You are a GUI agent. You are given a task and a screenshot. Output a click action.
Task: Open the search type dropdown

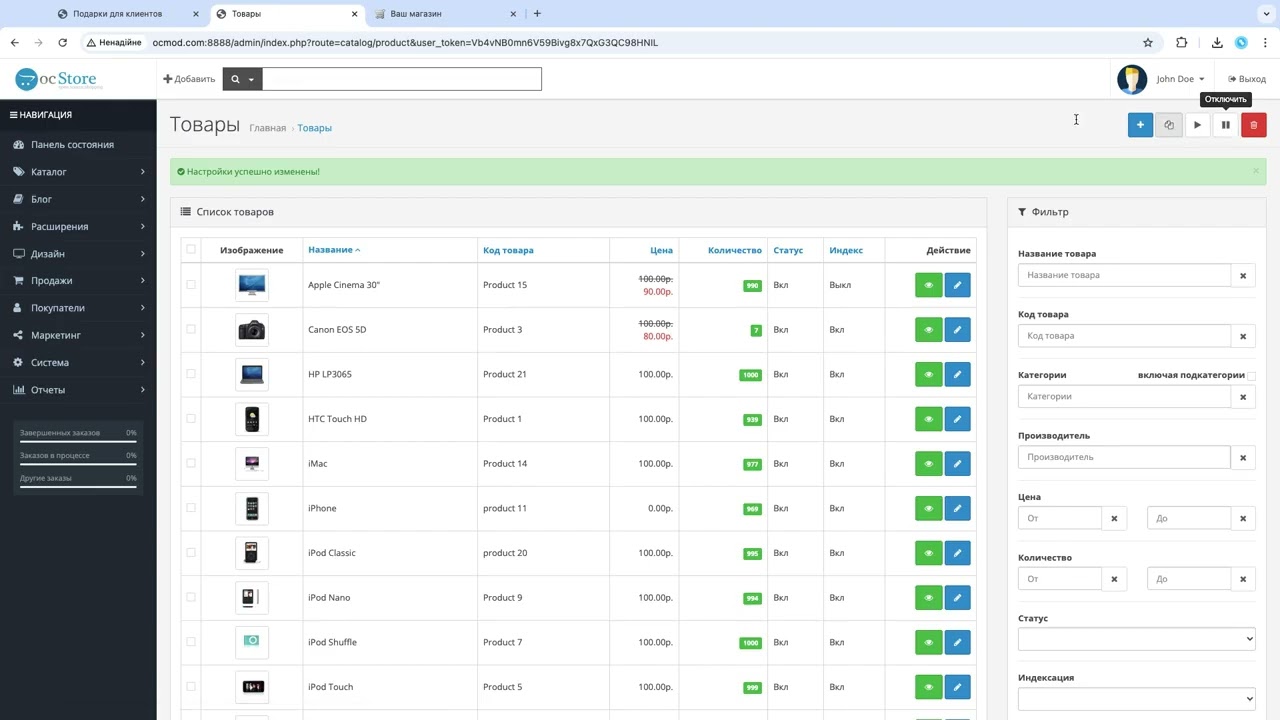point(242,79)
